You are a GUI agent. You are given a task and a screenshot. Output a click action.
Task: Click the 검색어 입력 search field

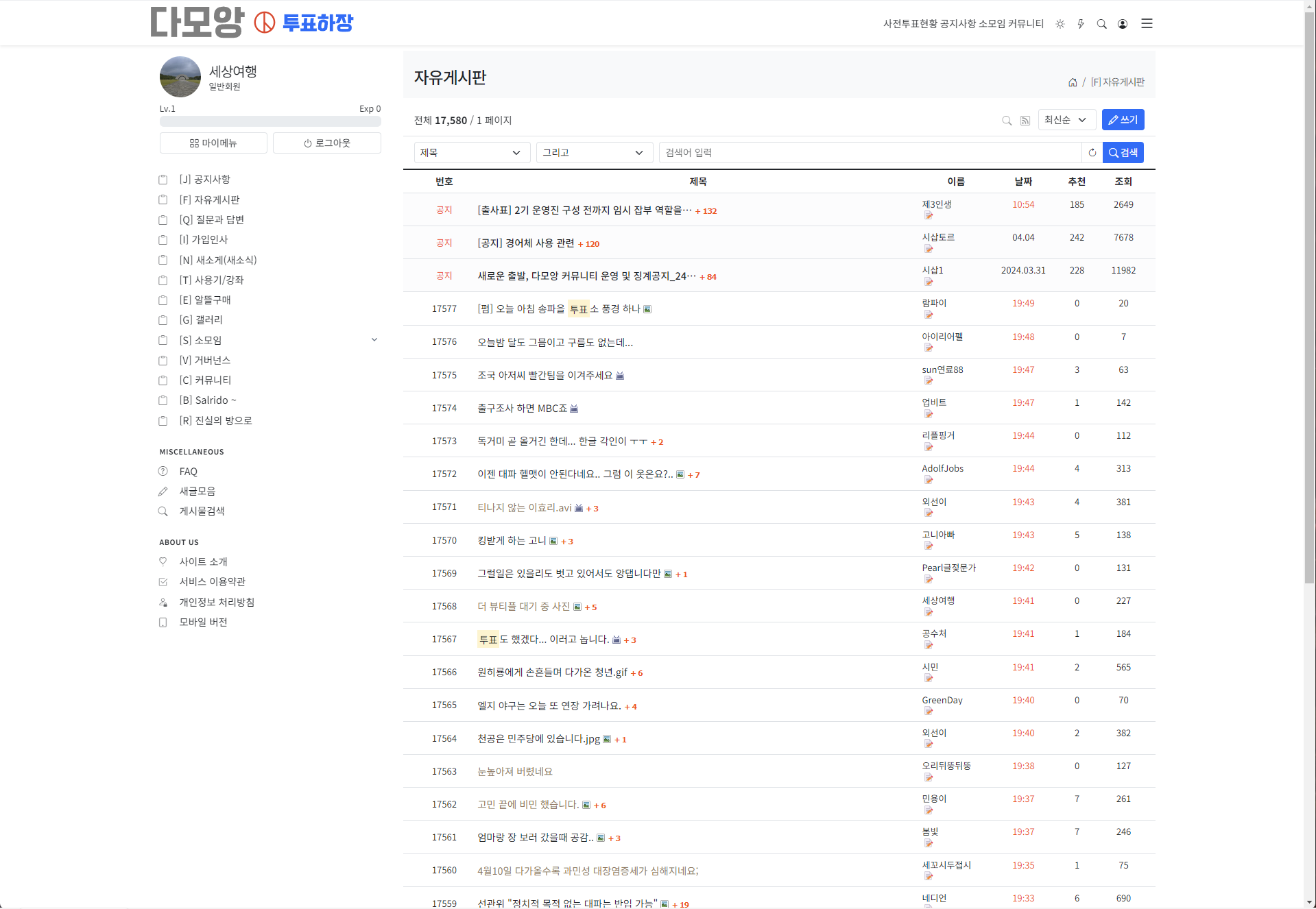pos(870,152)
